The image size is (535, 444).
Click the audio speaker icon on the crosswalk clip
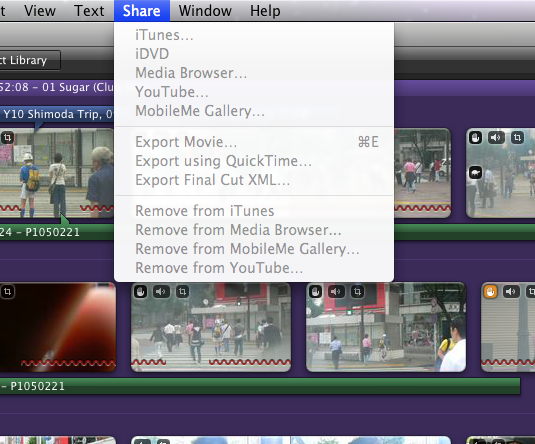pos(161,292)
